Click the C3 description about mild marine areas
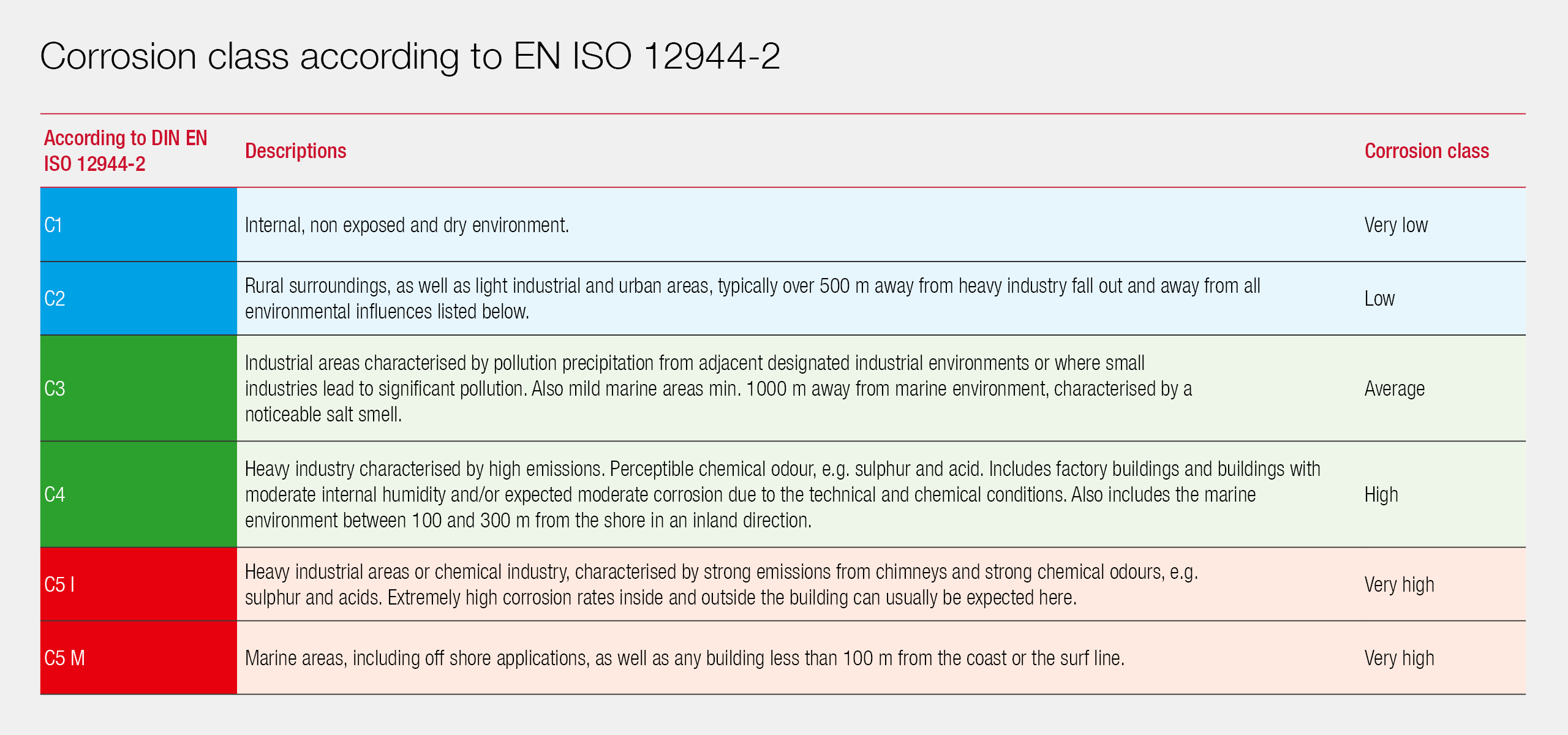Screen dimensions: 1568x735 718,388
